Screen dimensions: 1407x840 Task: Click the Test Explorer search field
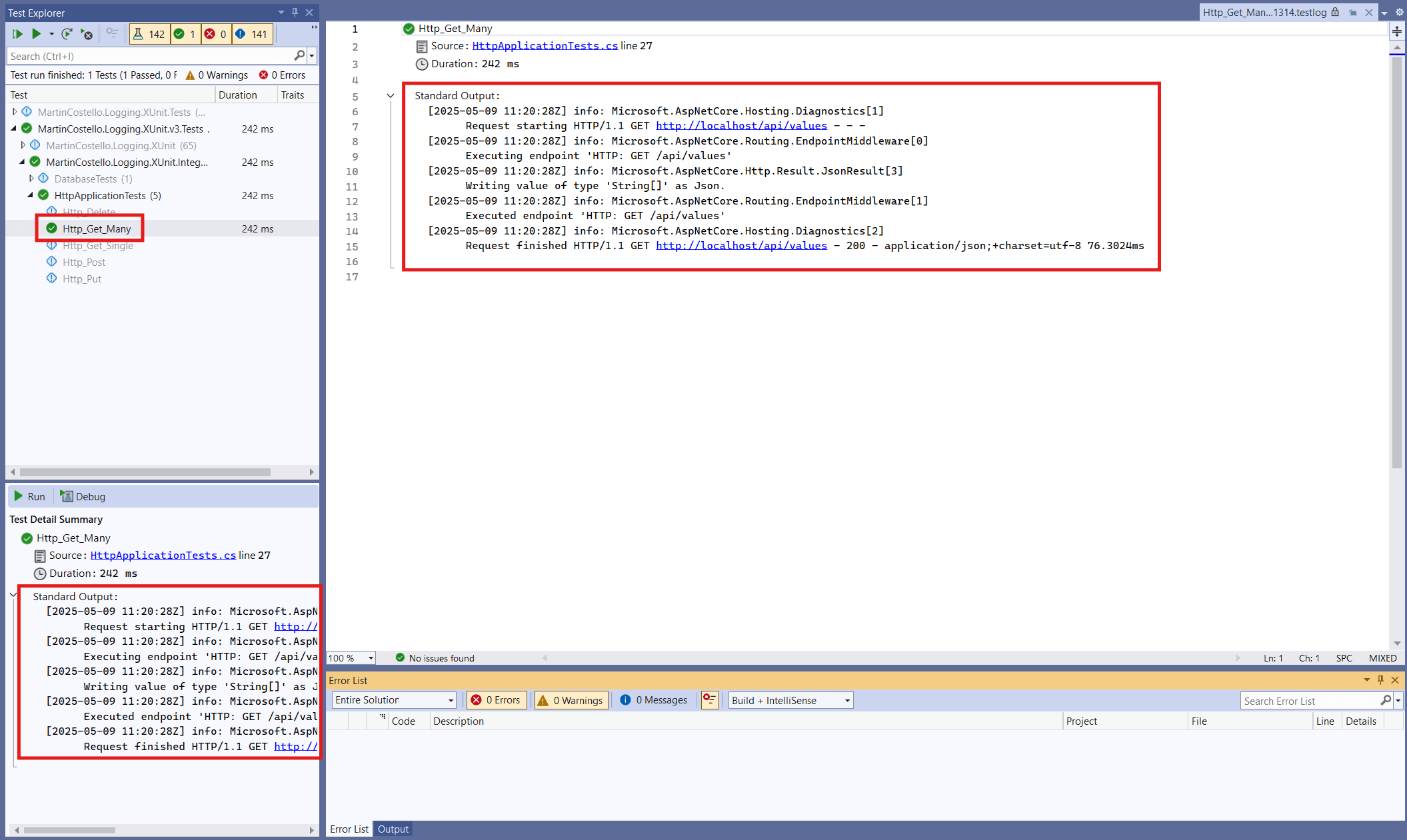pos(150,56)
